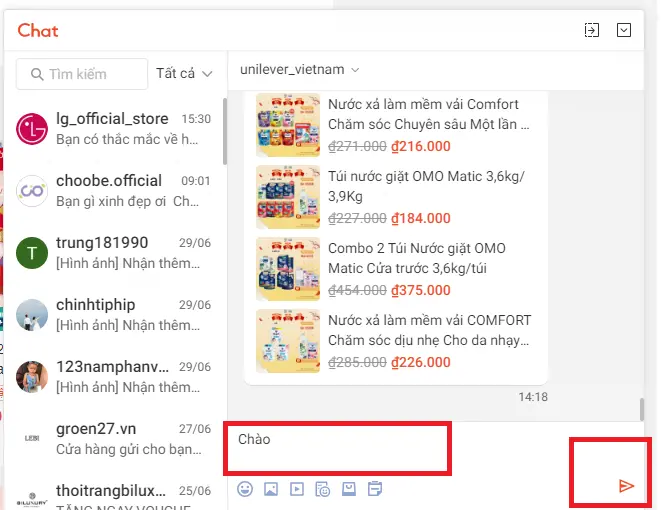Click the 14:18 message timestamp
This screenshot has height=510, width=670.
[x=533, y=397]
